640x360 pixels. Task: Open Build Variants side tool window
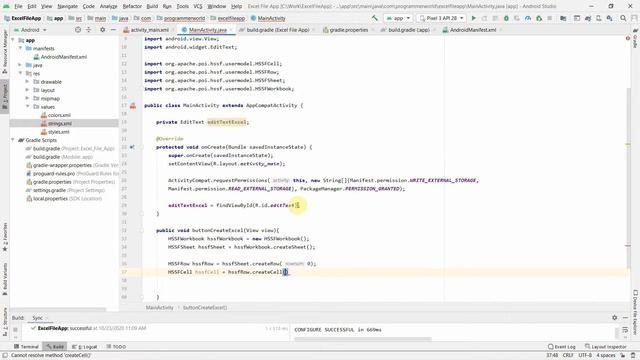(5, 278)
